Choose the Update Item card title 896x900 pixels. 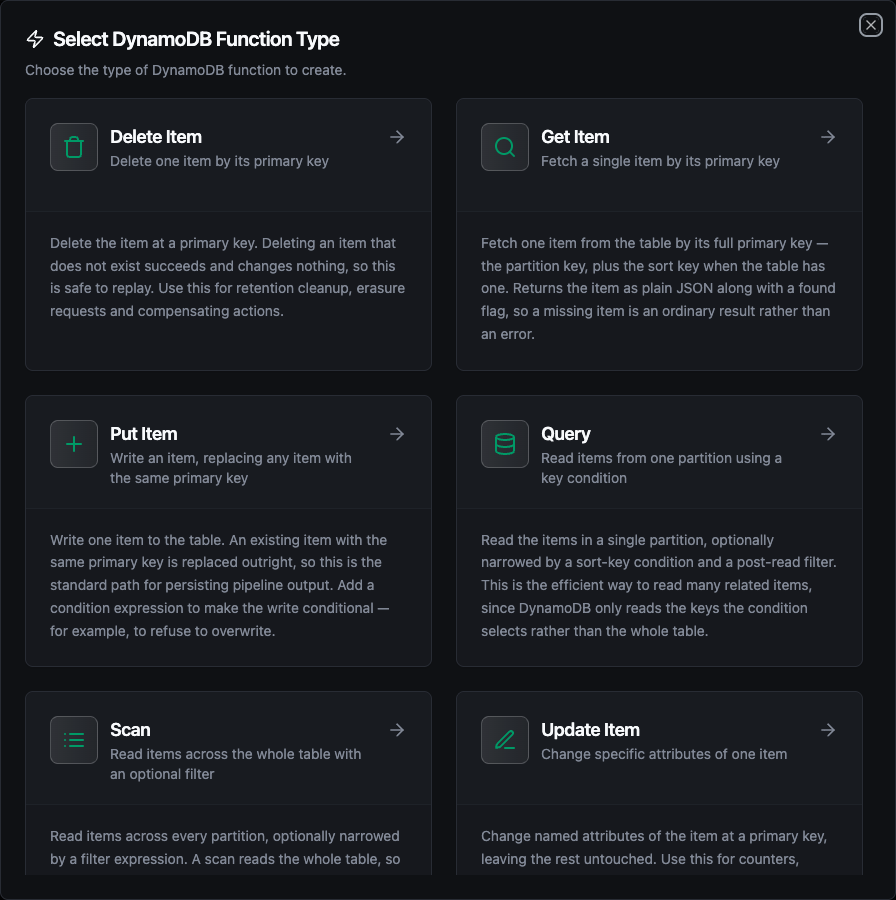590,730
